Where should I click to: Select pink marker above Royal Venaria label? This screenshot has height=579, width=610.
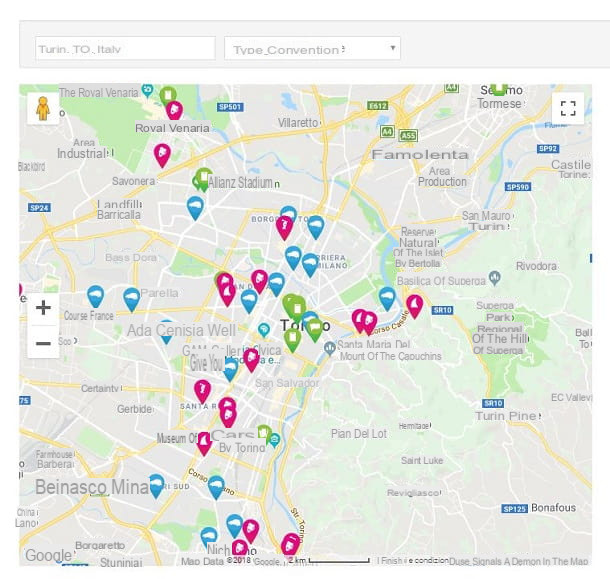coord(174,111)
